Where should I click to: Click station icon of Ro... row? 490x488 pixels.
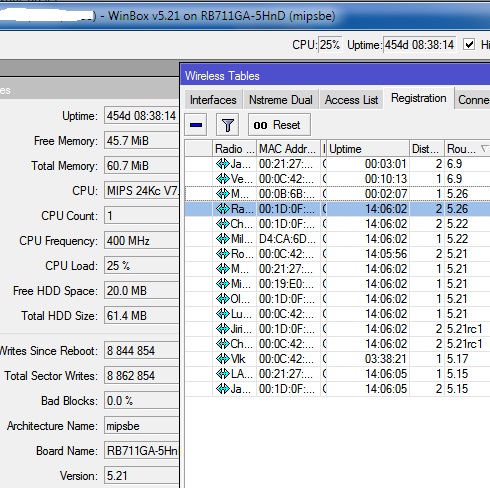pos(222,254)
